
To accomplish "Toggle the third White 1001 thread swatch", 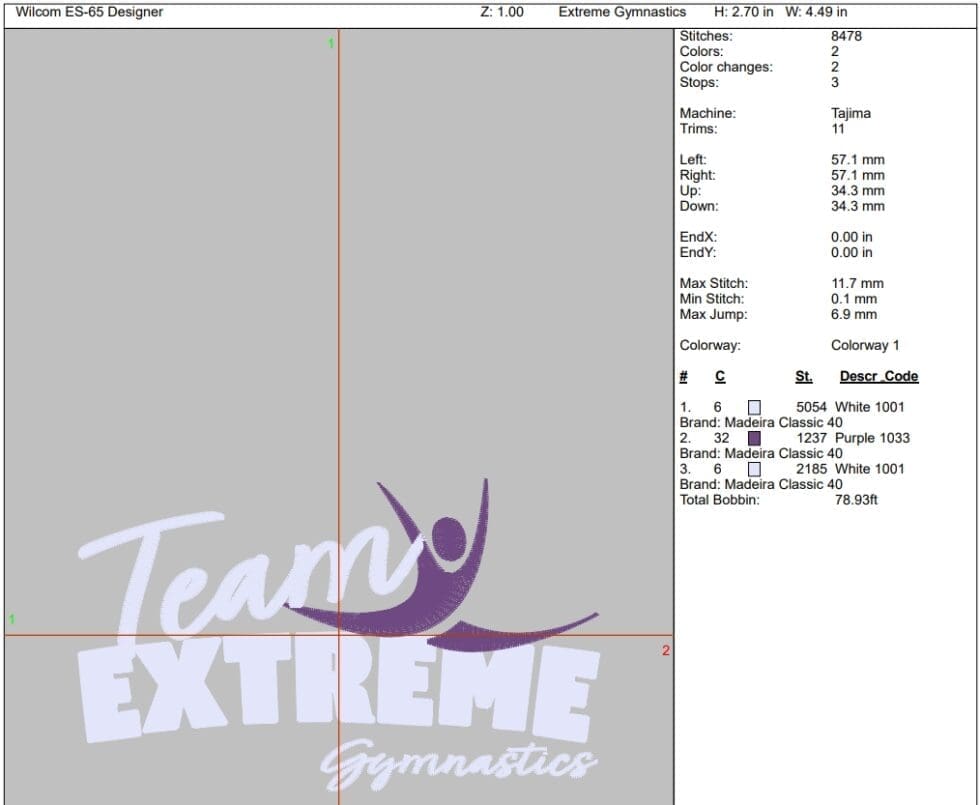I will 754,469.
